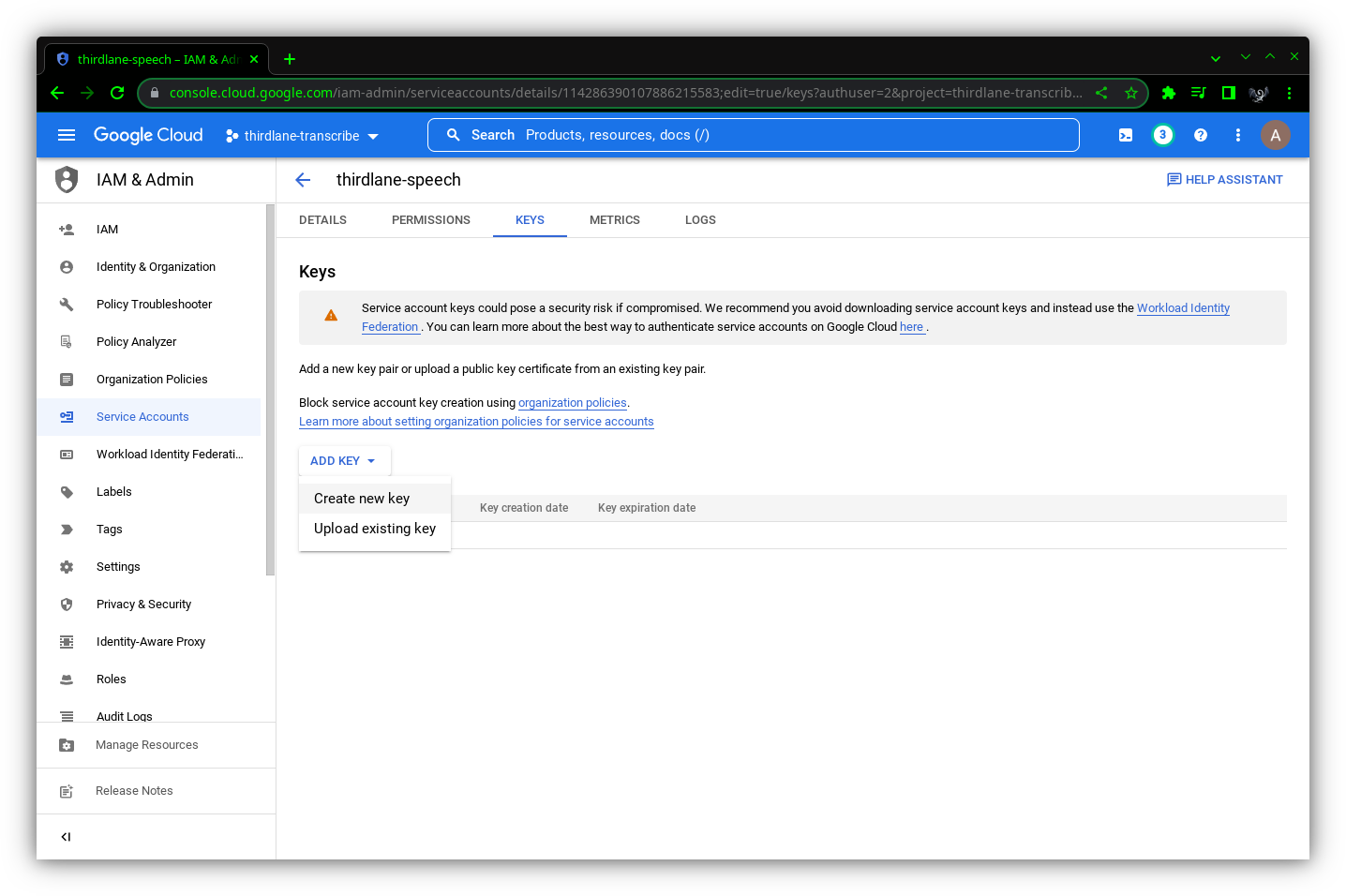Click the Identity-Aware Proxy icon
This screenshot has width=1346, height=896.
(67, 642)
